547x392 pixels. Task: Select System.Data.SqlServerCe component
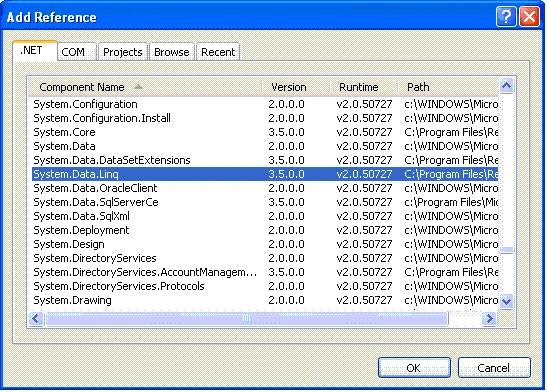click(265, 202)
